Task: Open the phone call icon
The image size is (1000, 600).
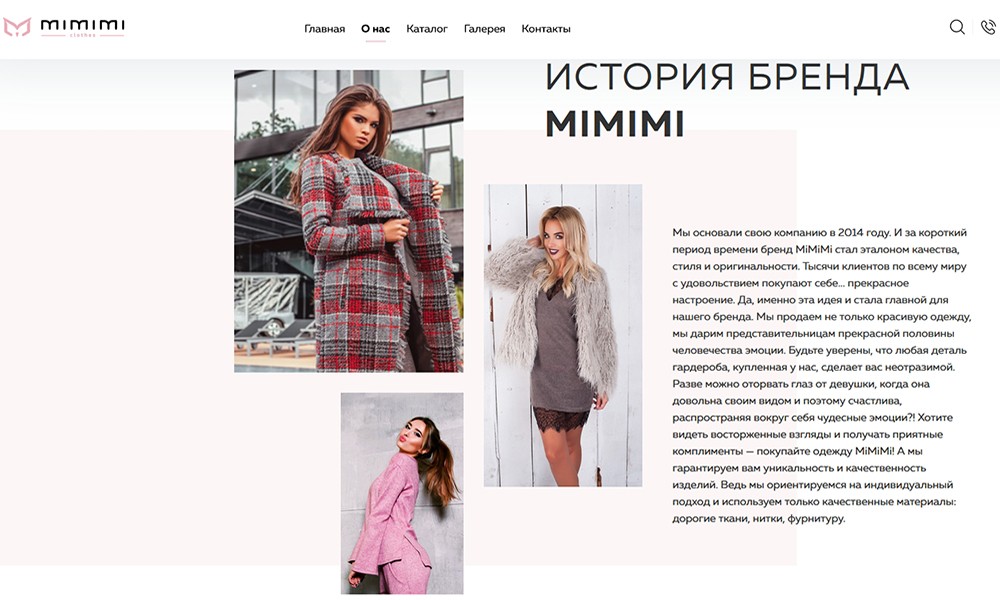Action: 988,27
